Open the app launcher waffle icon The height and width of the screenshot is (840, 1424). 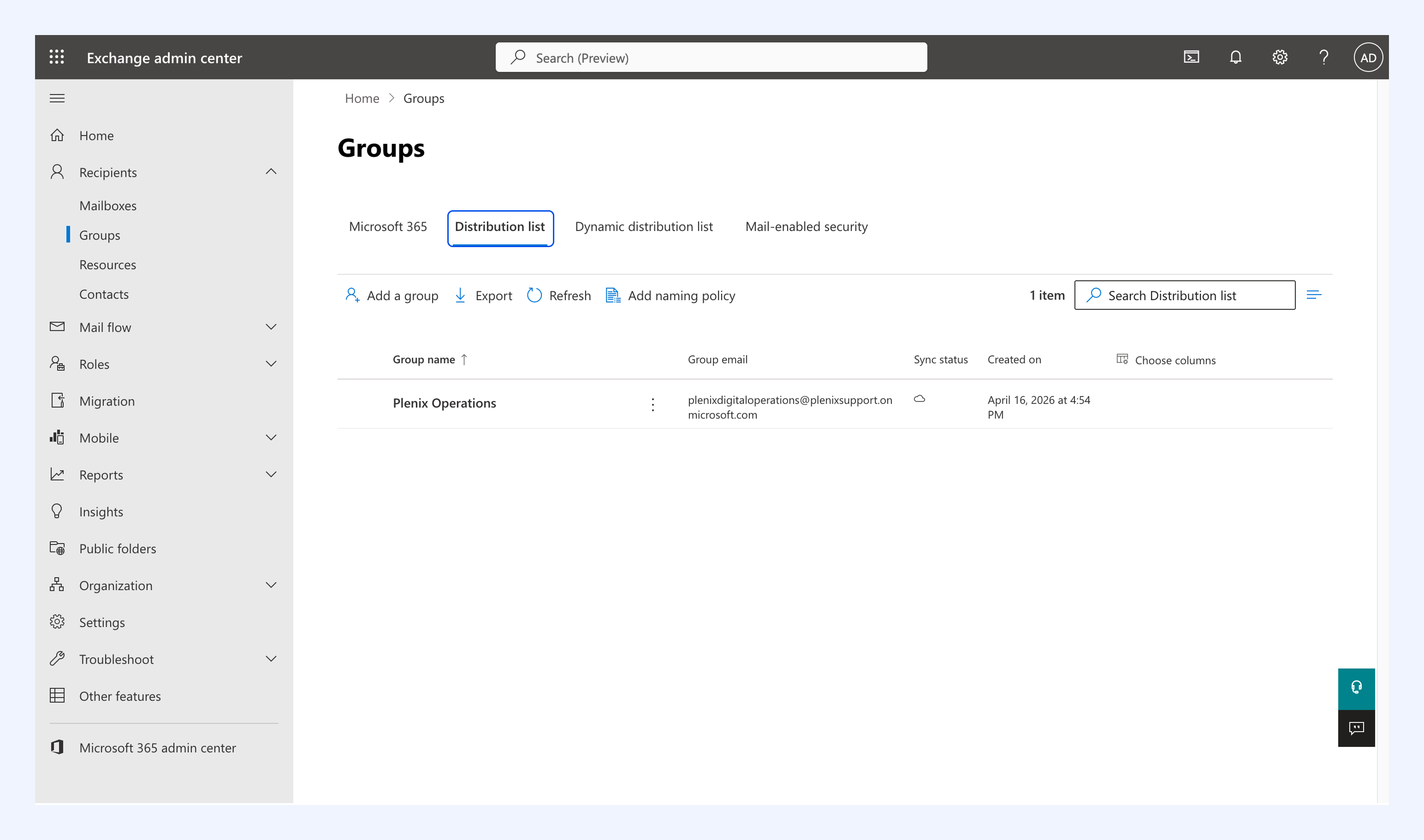[57, 57]
